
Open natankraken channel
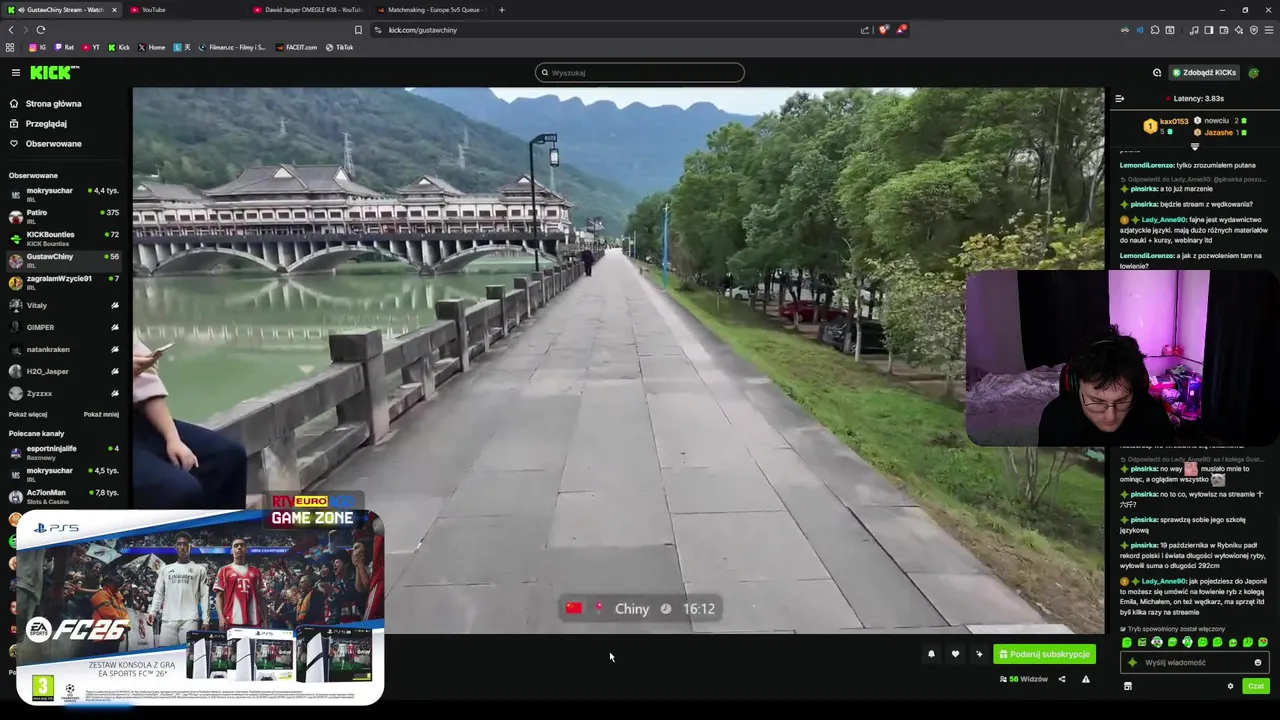pos(64,349)
